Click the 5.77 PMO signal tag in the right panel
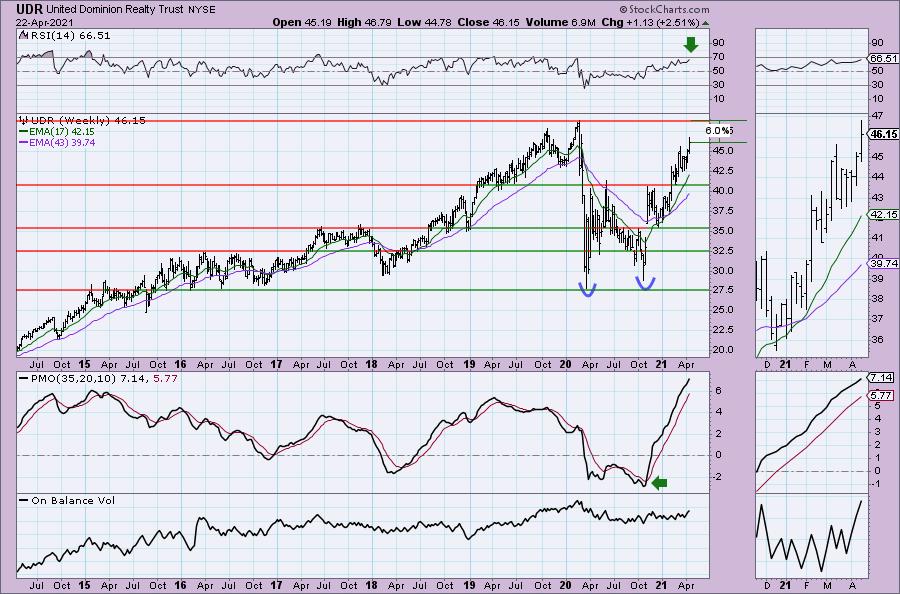This screenshot has height=594, width=900. pyautogui.click(x=880, y=395)
